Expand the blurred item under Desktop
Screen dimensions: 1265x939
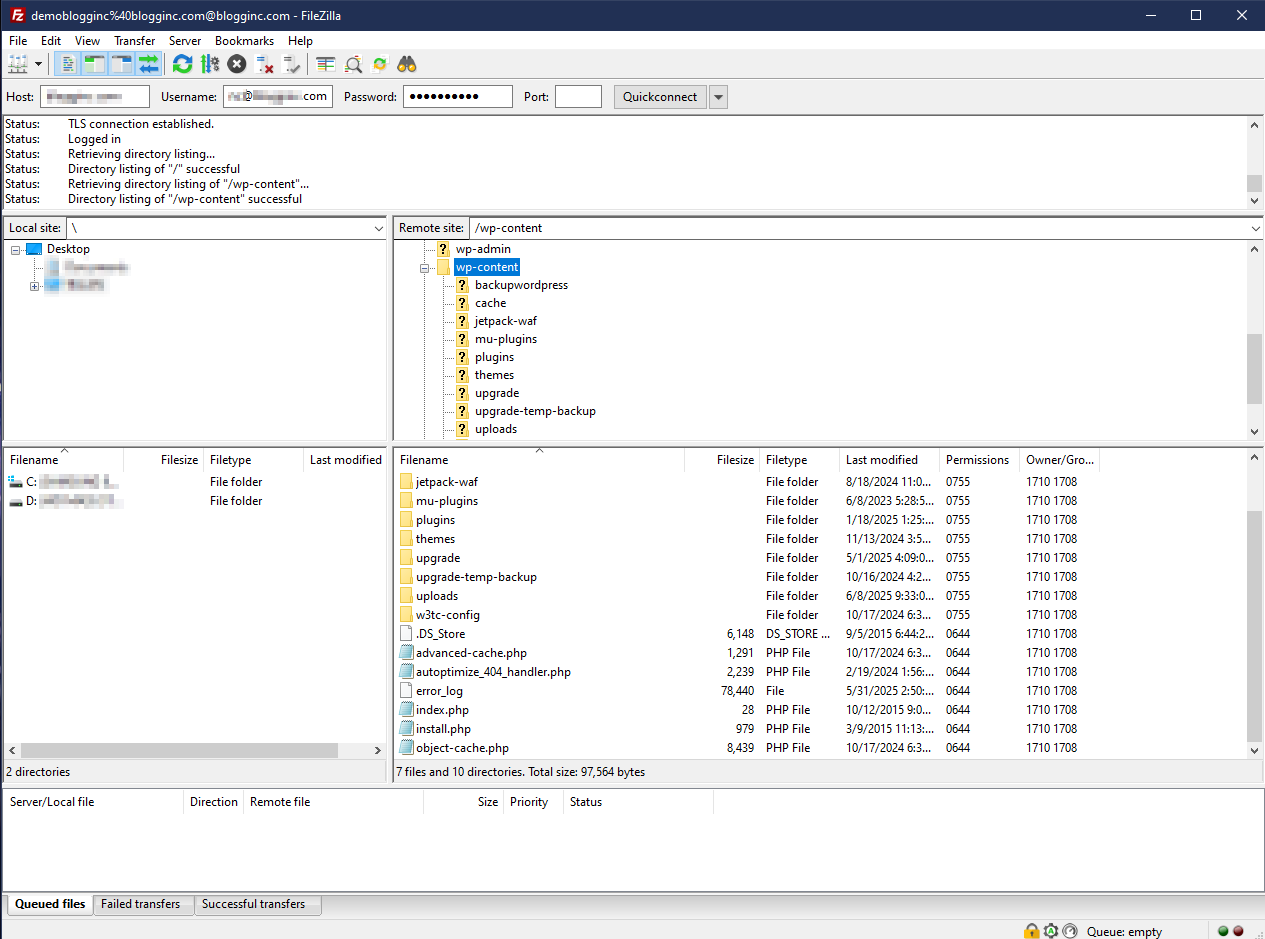[x=35, y=285]
